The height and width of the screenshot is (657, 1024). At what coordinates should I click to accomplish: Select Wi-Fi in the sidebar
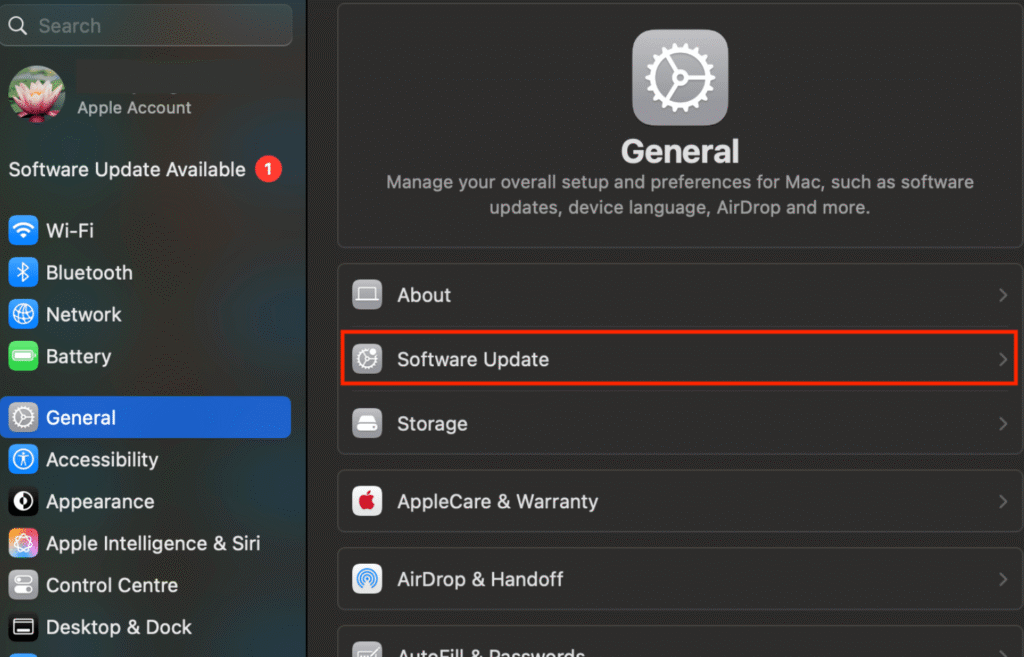point(146,231)
